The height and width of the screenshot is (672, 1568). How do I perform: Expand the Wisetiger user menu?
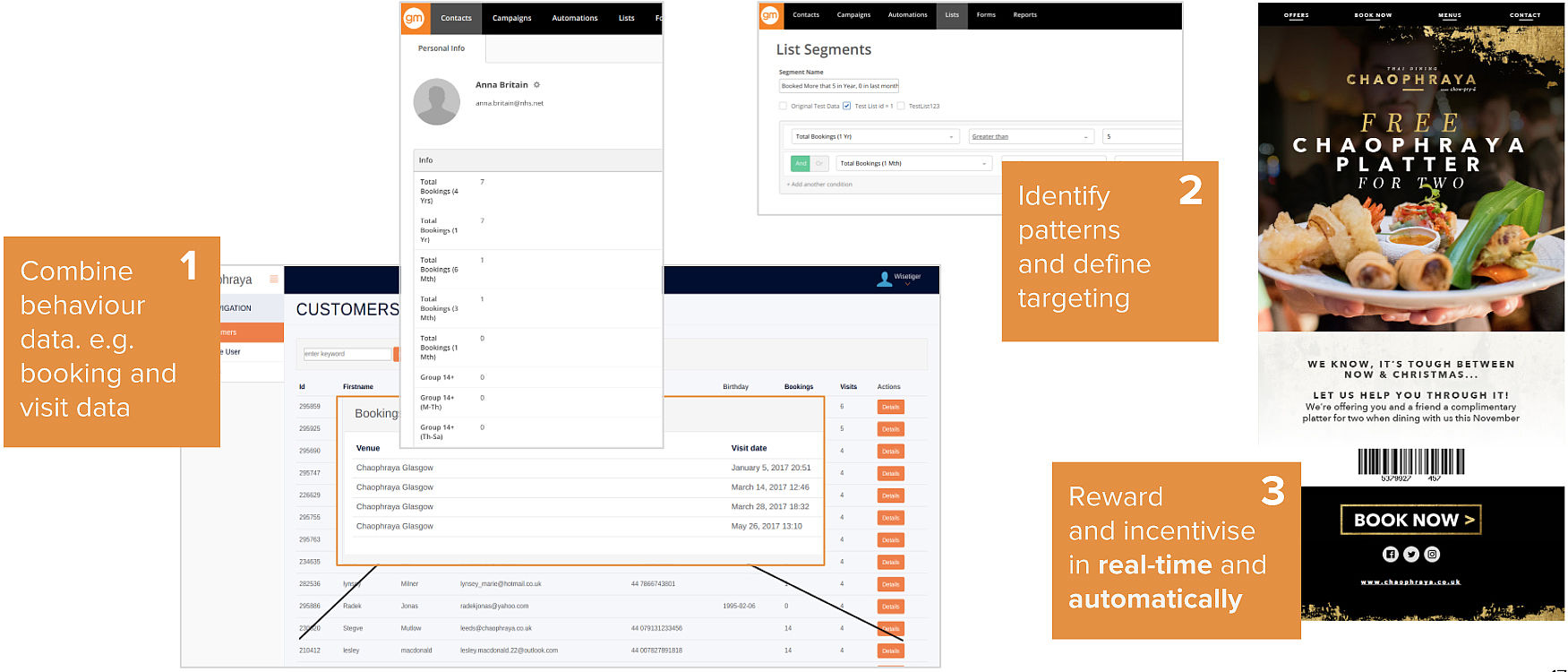(907, 284)
